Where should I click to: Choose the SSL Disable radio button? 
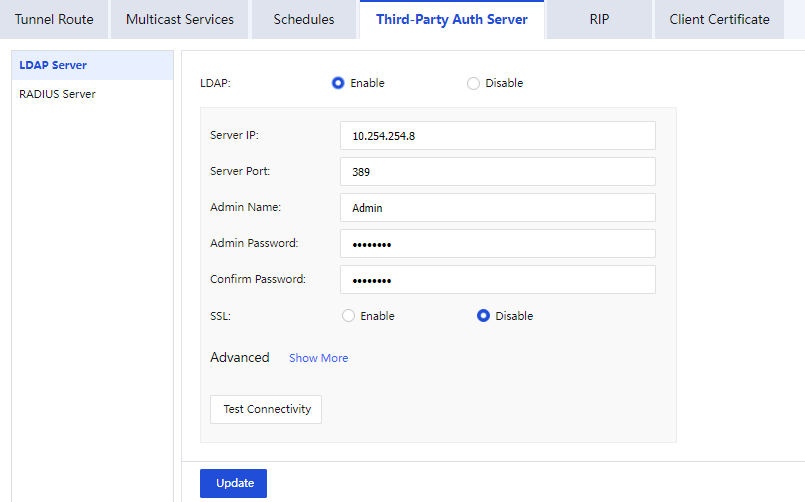pyautogui.click(x=484, y=316)
